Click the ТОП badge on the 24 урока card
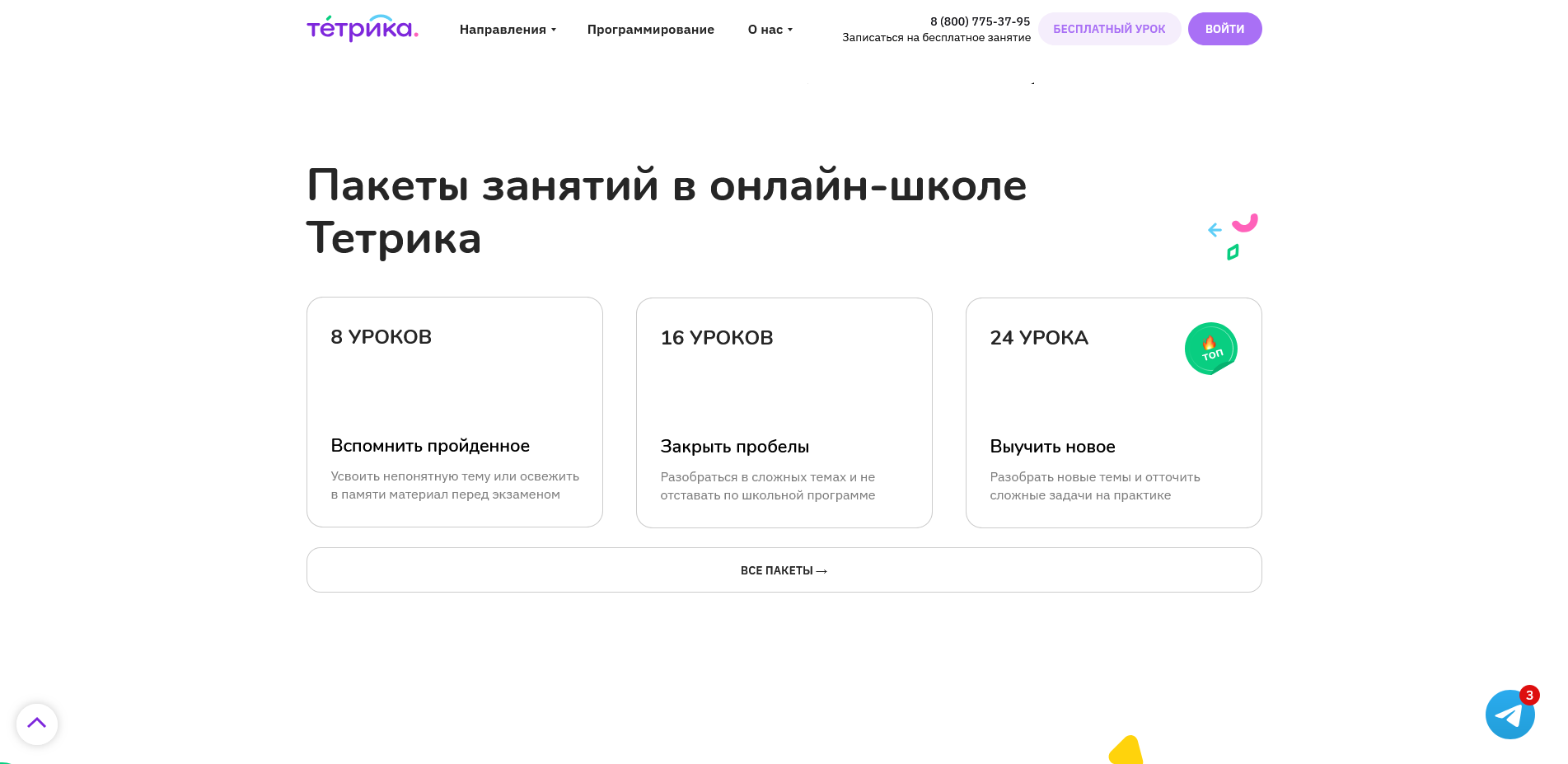This screenshot has height=764, width=1568. tap(1210, 348)
